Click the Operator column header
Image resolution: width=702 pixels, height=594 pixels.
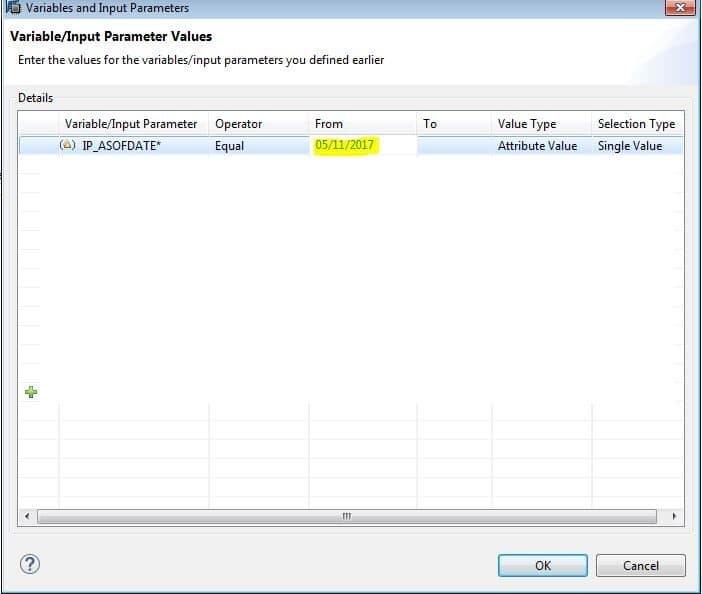click(x=239, y=124)
